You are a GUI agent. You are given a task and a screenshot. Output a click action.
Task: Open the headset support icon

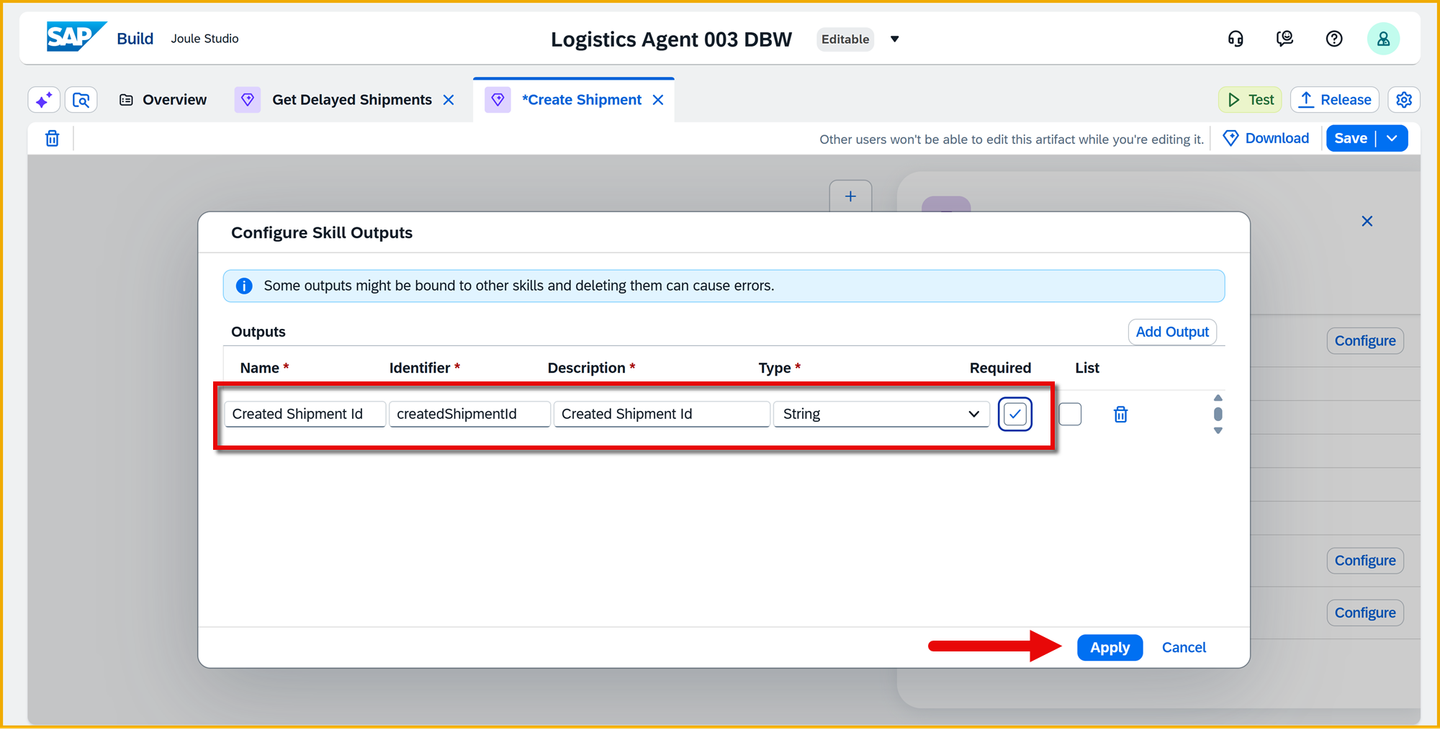pyautogui.click(x=1235, y=39)
